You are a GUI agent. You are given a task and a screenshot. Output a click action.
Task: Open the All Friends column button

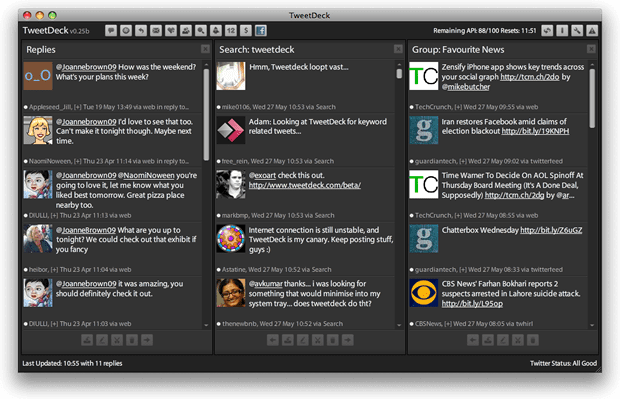coord(126,30)
